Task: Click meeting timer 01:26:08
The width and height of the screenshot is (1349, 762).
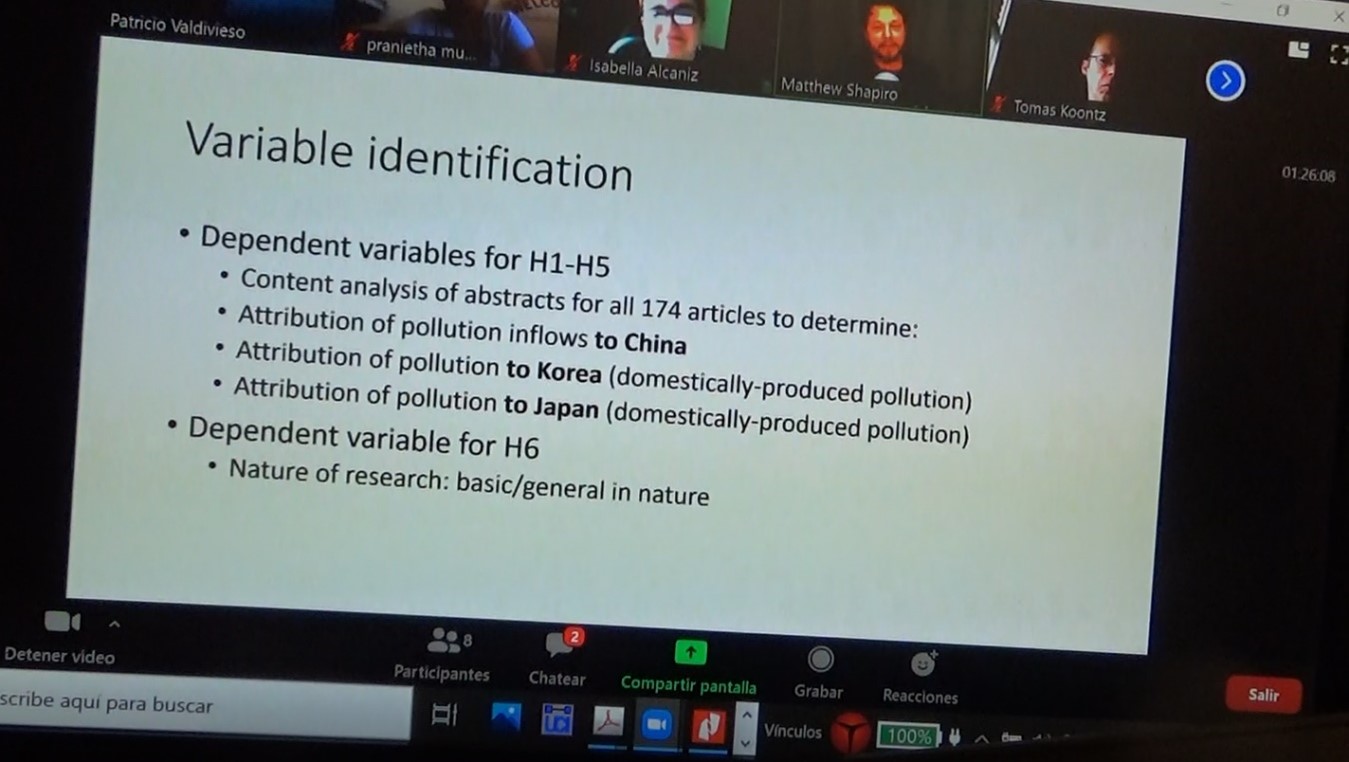Action: 1308,175
